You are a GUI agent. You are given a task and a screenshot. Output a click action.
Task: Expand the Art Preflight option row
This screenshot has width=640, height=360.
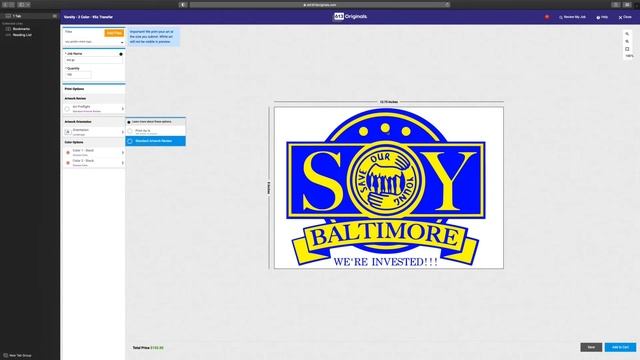click(94, 109)
